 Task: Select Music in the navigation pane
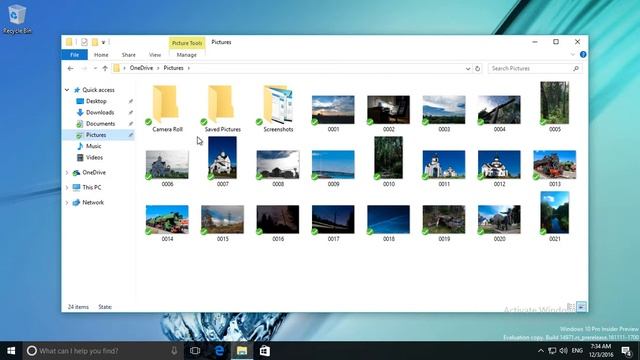tap(93, 146)
